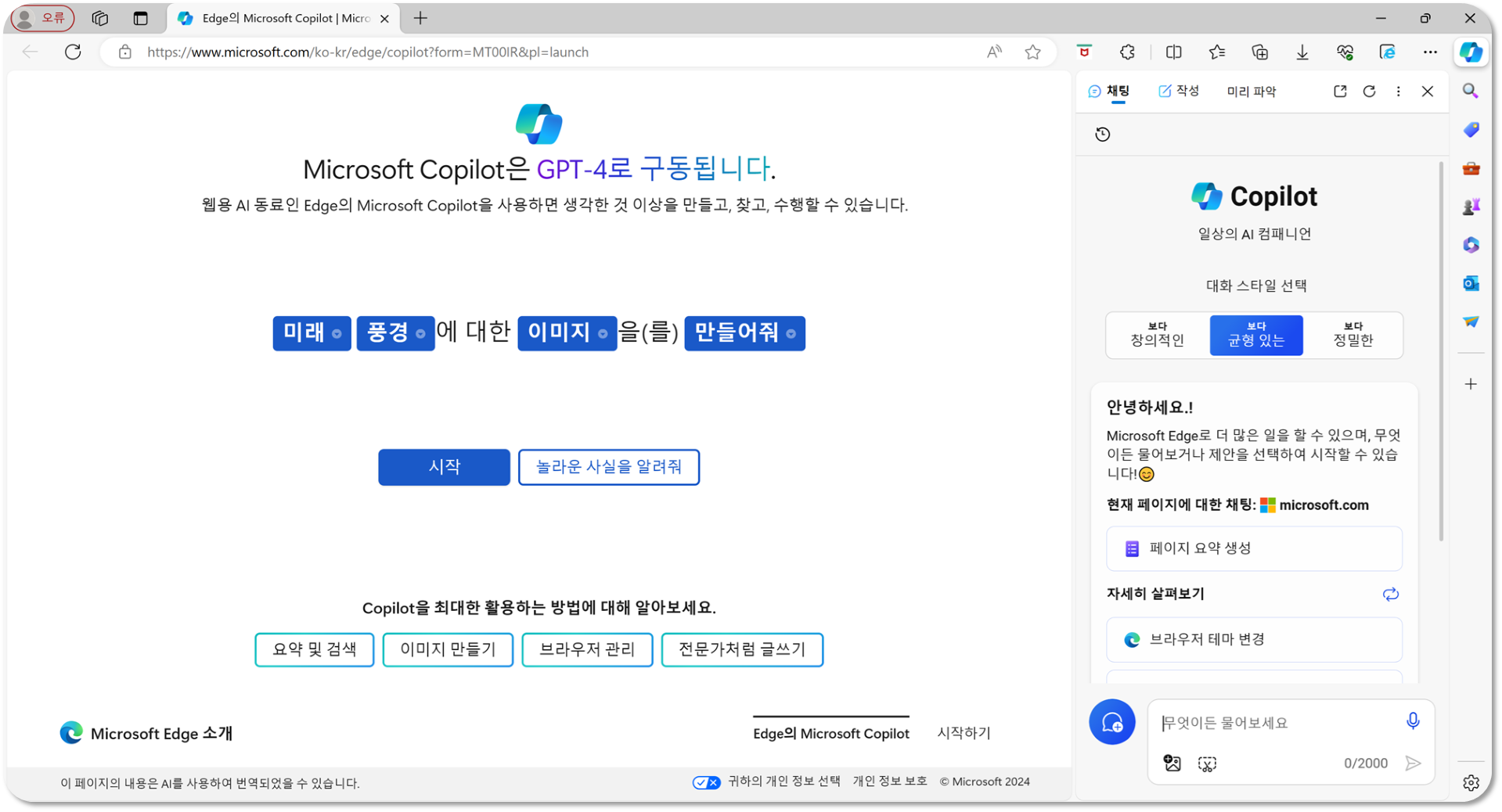This screenshot has width=1502, height=812.
Task: Select the 균형 있는 conversation style
Action: click(x=1256, y=335)
